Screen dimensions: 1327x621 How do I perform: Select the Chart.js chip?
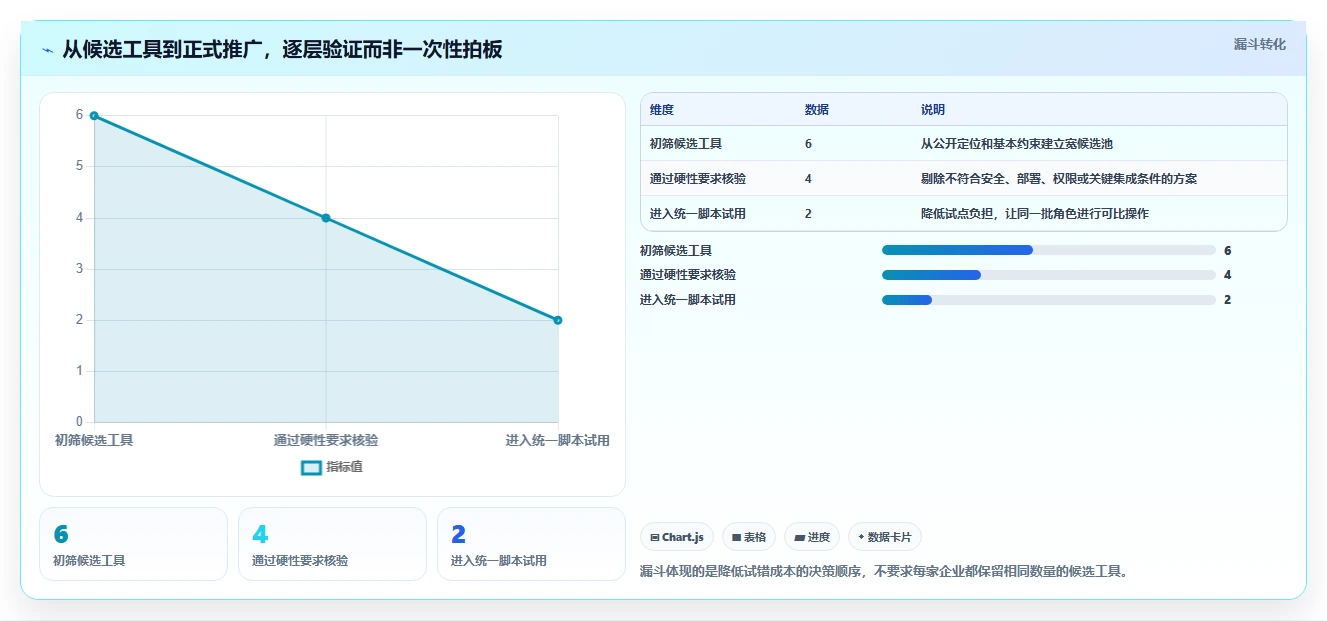click(677, 537)
